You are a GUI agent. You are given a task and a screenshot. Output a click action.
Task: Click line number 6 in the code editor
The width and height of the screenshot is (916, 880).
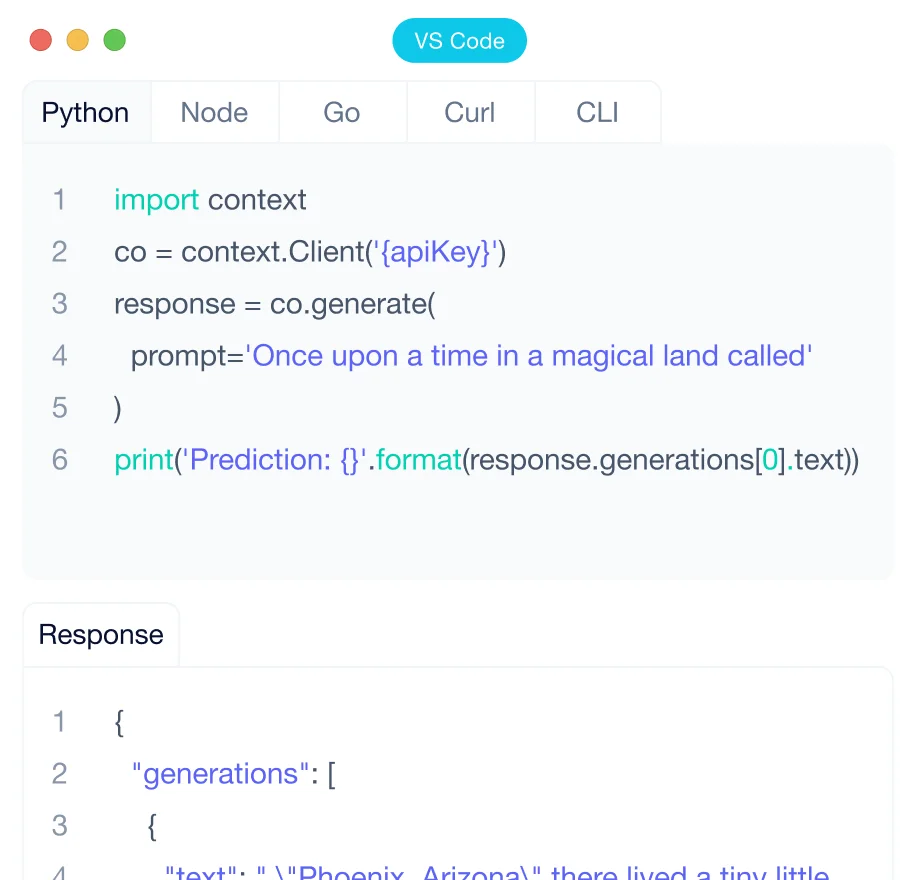(59, 460)
